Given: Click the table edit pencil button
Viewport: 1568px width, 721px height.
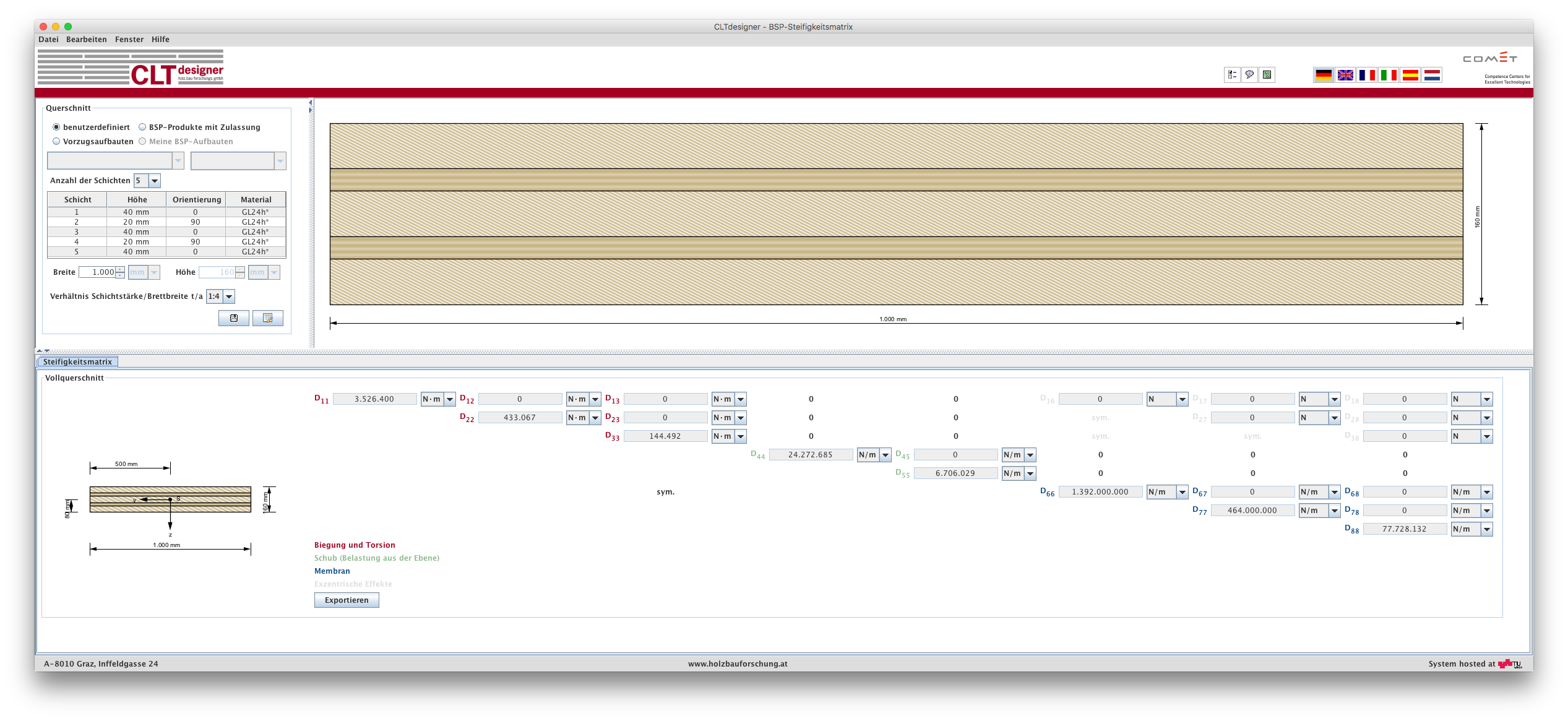Looking at the screenshot, I should click(267, 318).
